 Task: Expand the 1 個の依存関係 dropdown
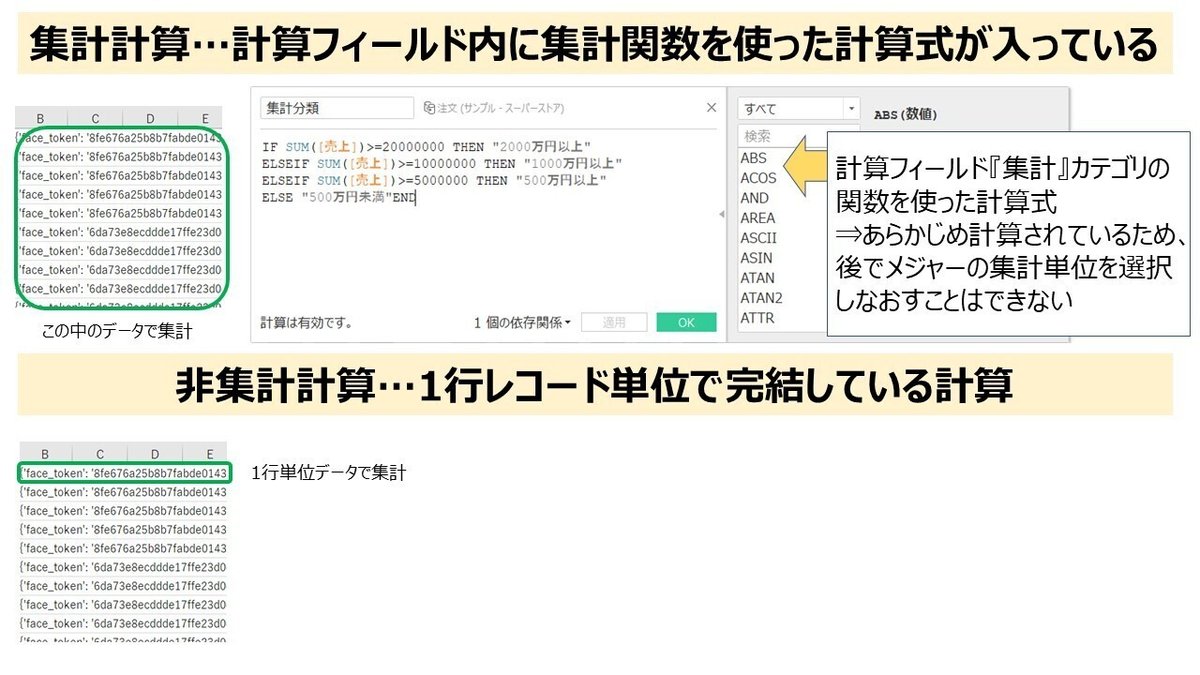566,322
